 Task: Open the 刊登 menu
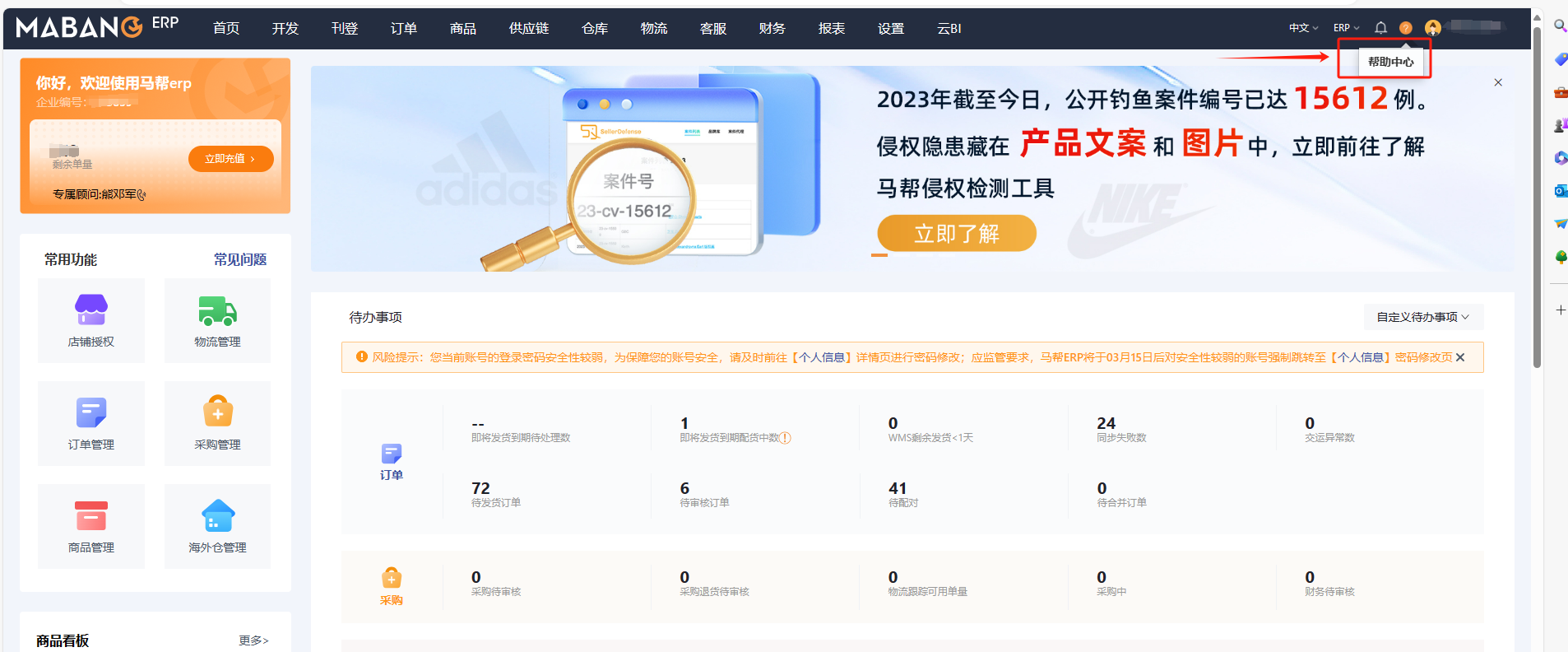345,29
